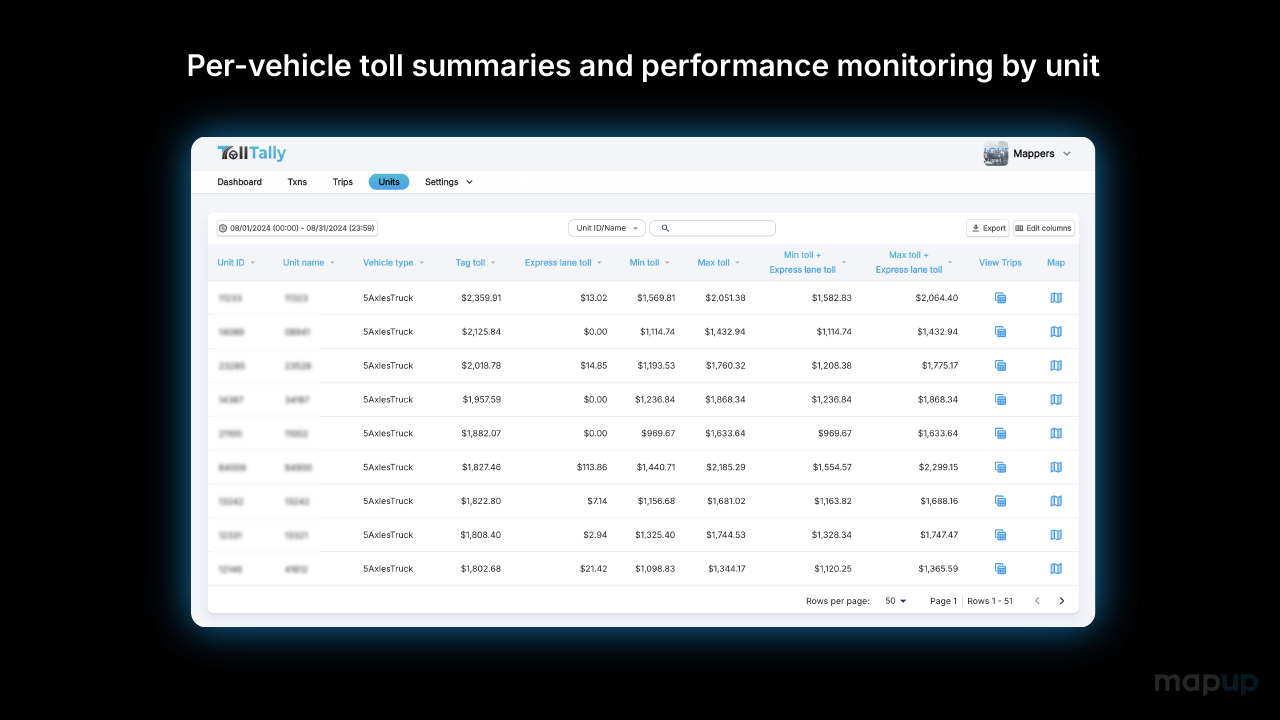Open Map icon for $2,125.84 row
The image size is (1280, 720).
pos(1056,332)
